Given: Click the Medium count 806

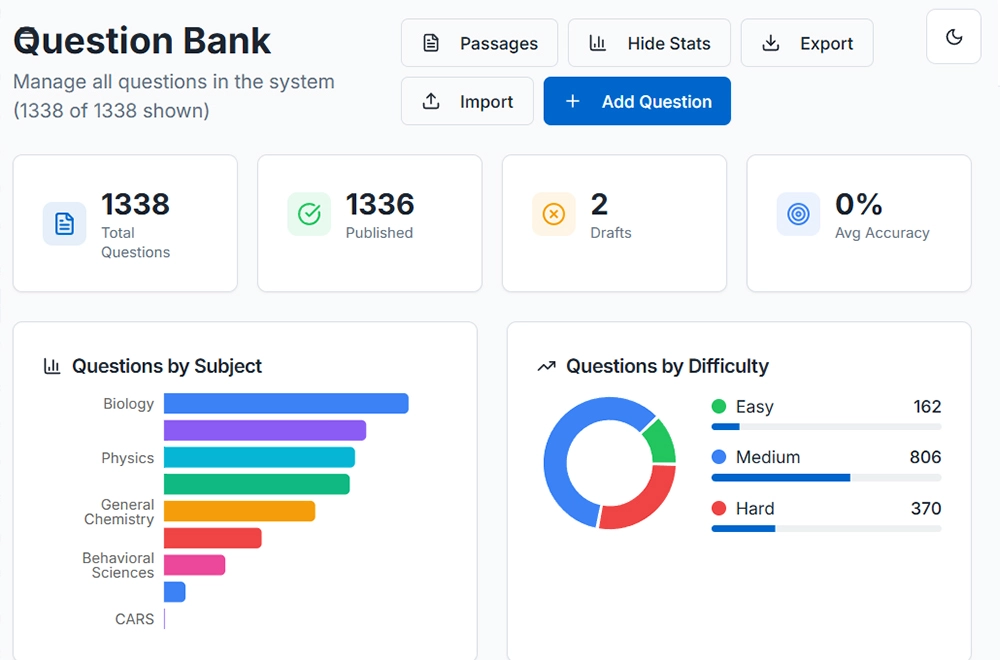Looking at the screenshot, I should (x=925, y=457).
